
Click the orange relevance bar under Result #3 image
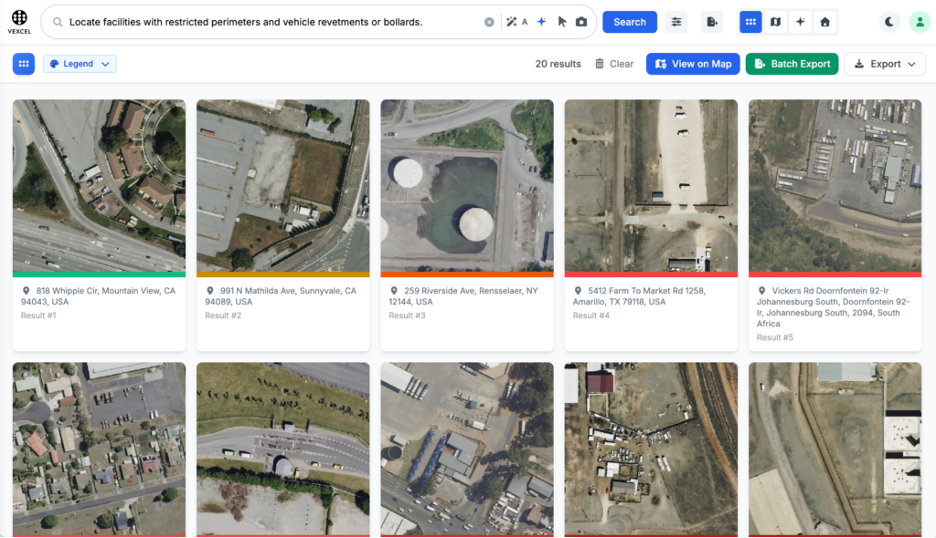(467, 275)
